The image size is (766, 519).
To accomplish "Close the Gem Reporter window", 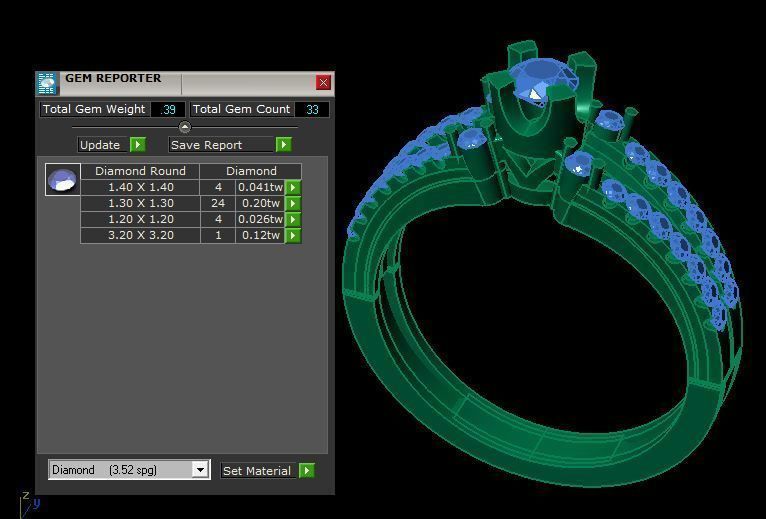I will click(323, 83).
